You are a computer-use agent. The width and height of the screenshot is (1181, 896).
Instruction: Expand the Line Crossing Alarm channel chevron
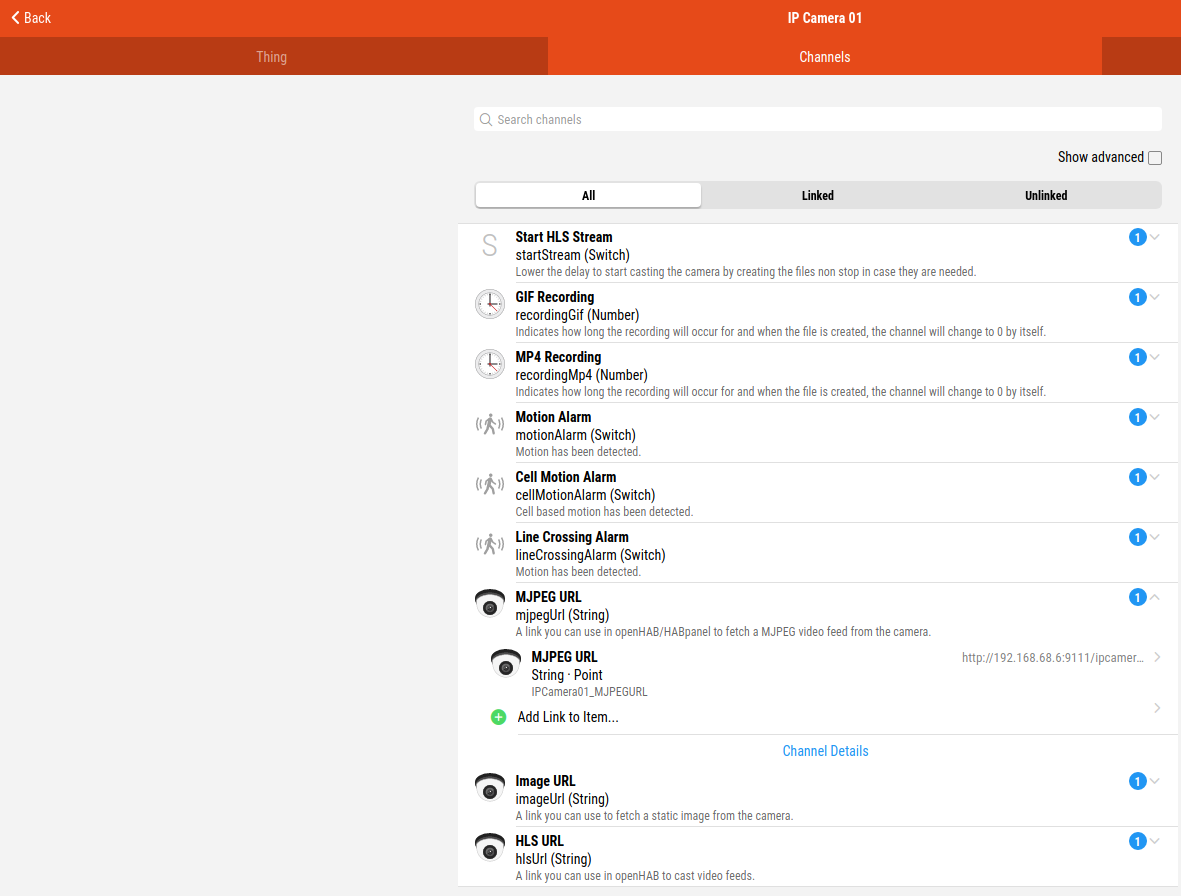(x=1155, y=537)
